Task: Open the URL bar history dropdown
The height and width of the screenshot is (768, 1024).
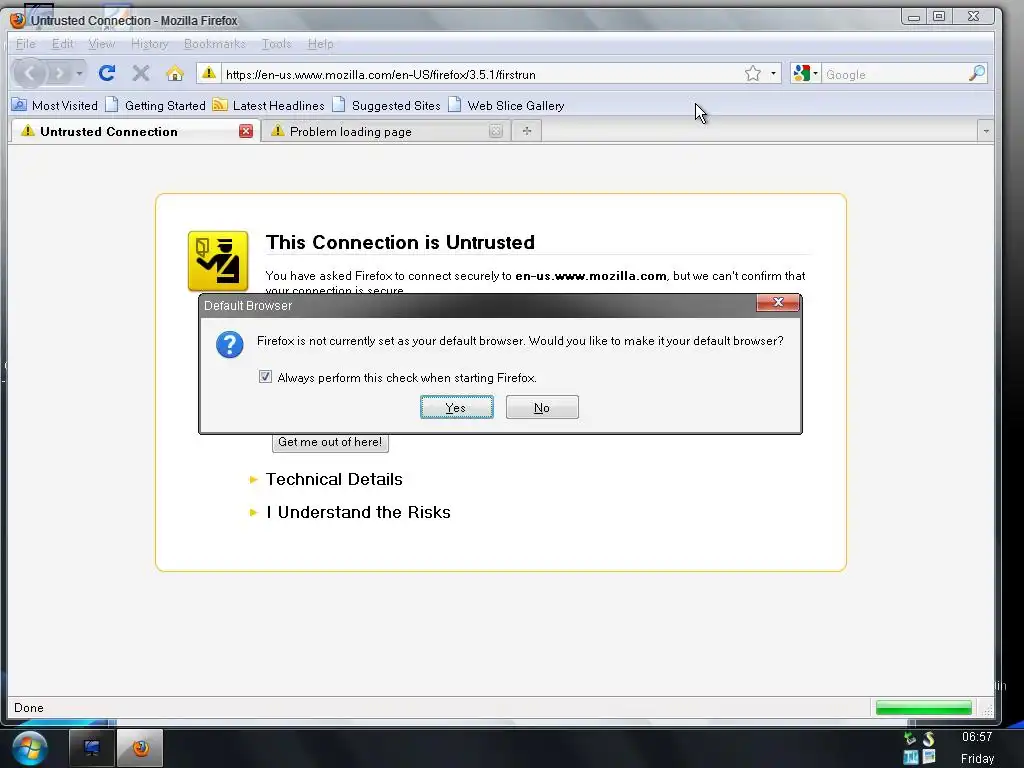Action: 773,73
